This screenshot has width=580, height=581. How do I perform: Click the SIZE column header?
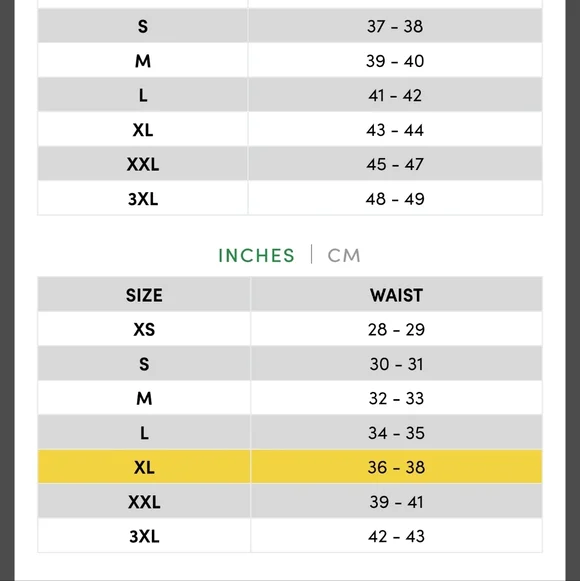144,295
